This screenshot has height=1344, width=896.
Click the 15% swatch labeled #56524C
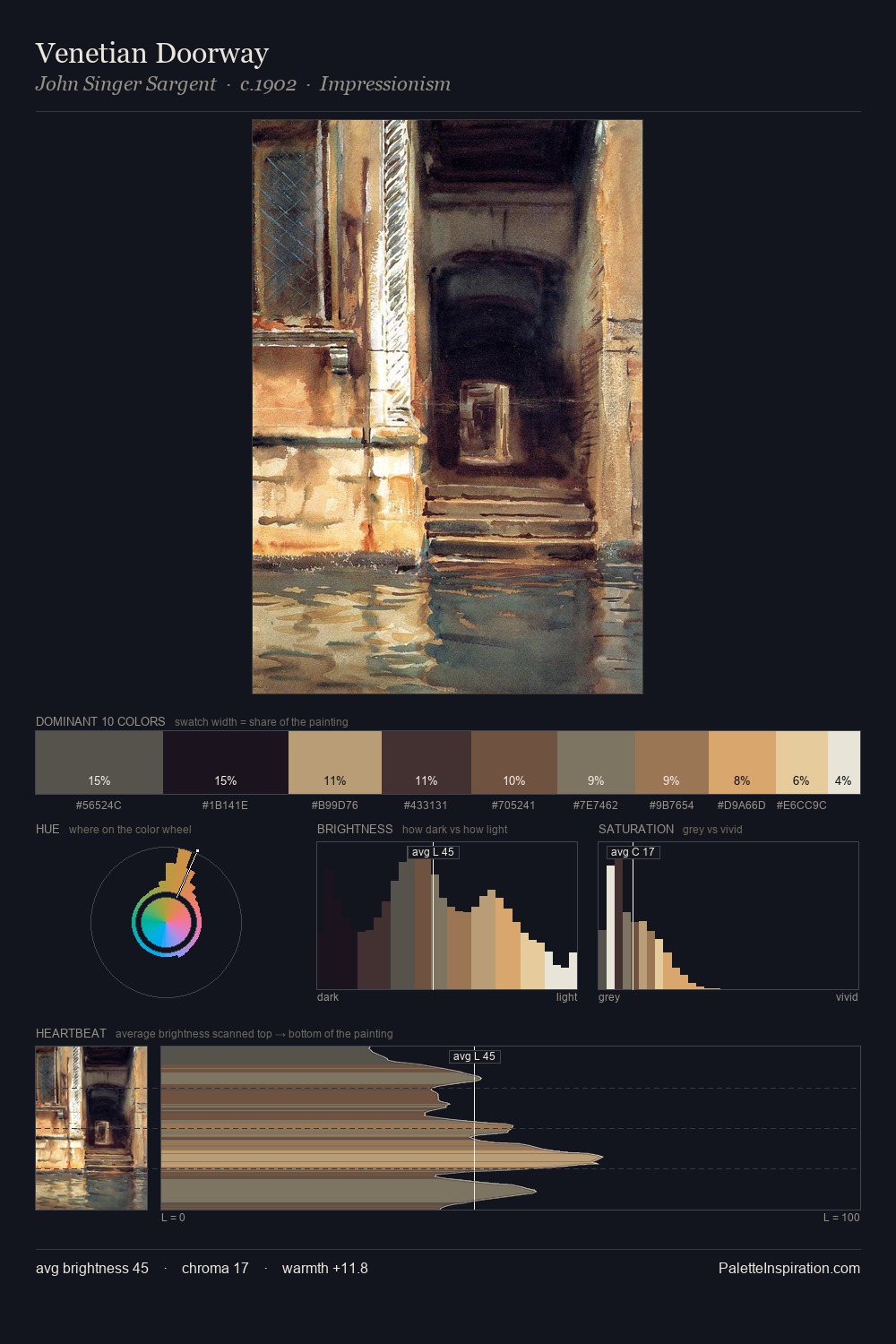[x=99, y=762]
